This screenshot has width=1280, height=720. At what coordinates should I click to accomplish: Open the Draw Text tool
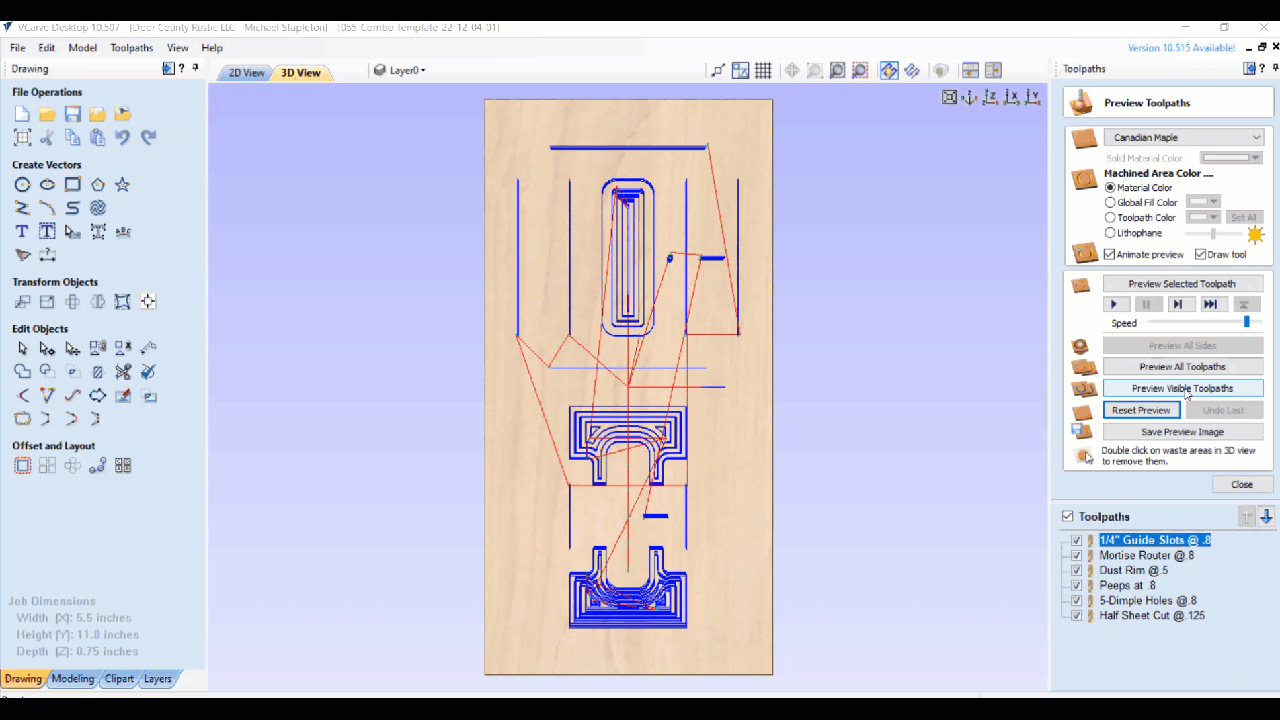coord(21,231)
